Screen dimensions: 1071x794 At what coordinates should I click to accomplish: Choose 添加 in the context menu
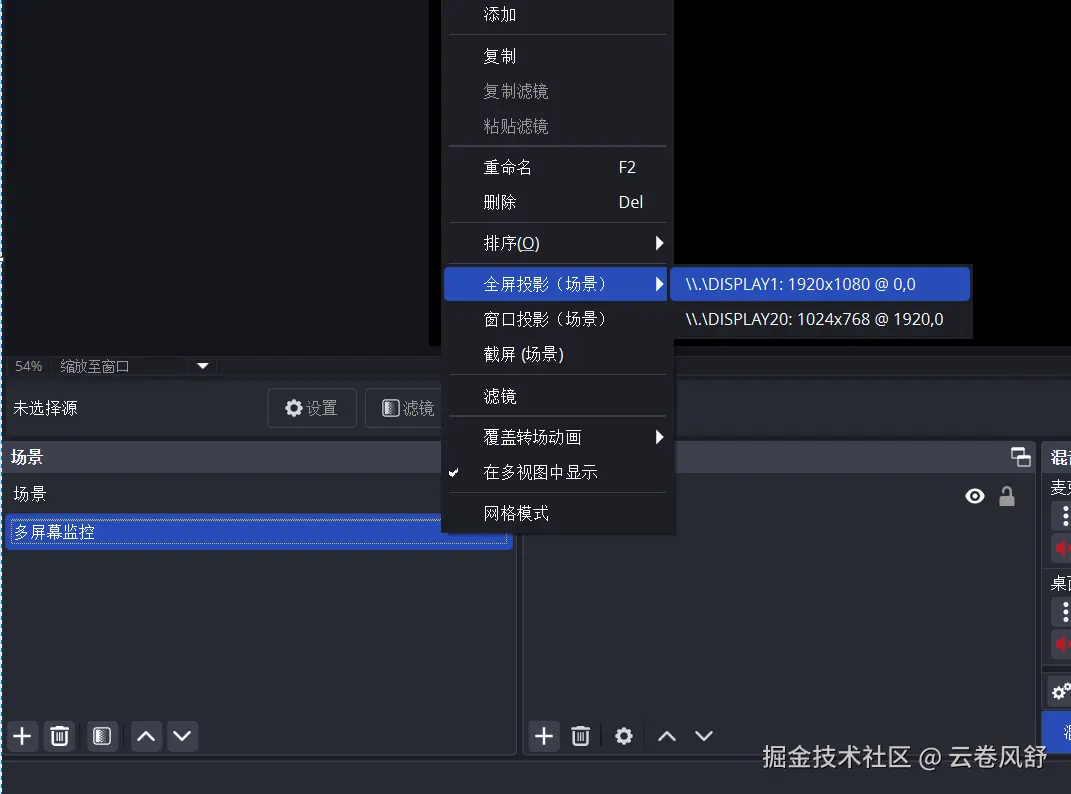click(x=557, y=14)
